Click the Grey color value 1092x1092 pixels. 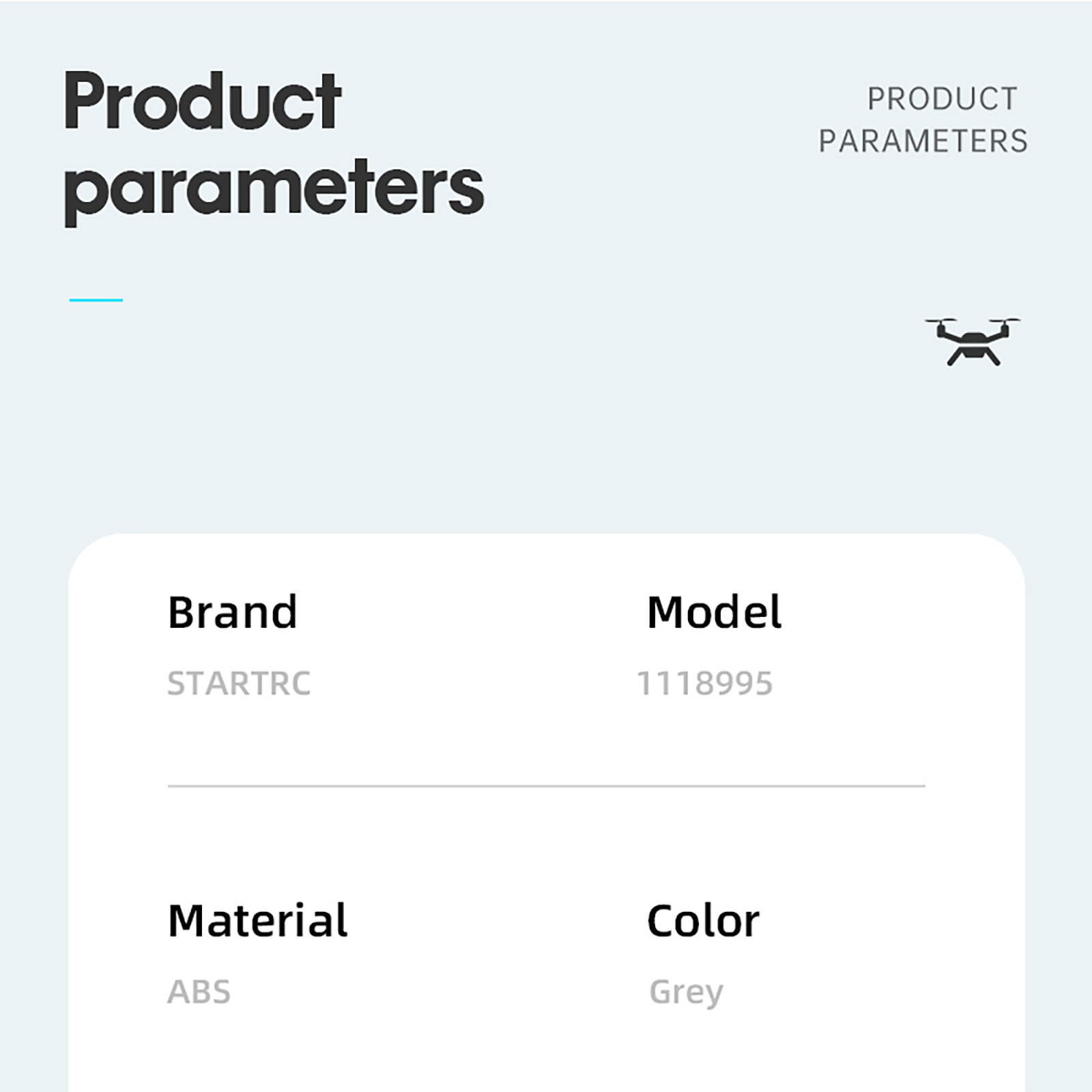[x=686, y=992]
